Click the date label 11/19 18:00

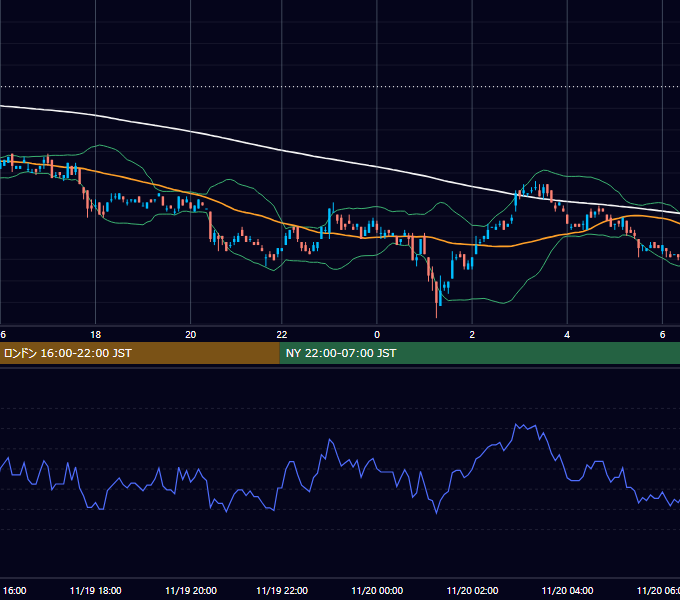pos(95,590)
